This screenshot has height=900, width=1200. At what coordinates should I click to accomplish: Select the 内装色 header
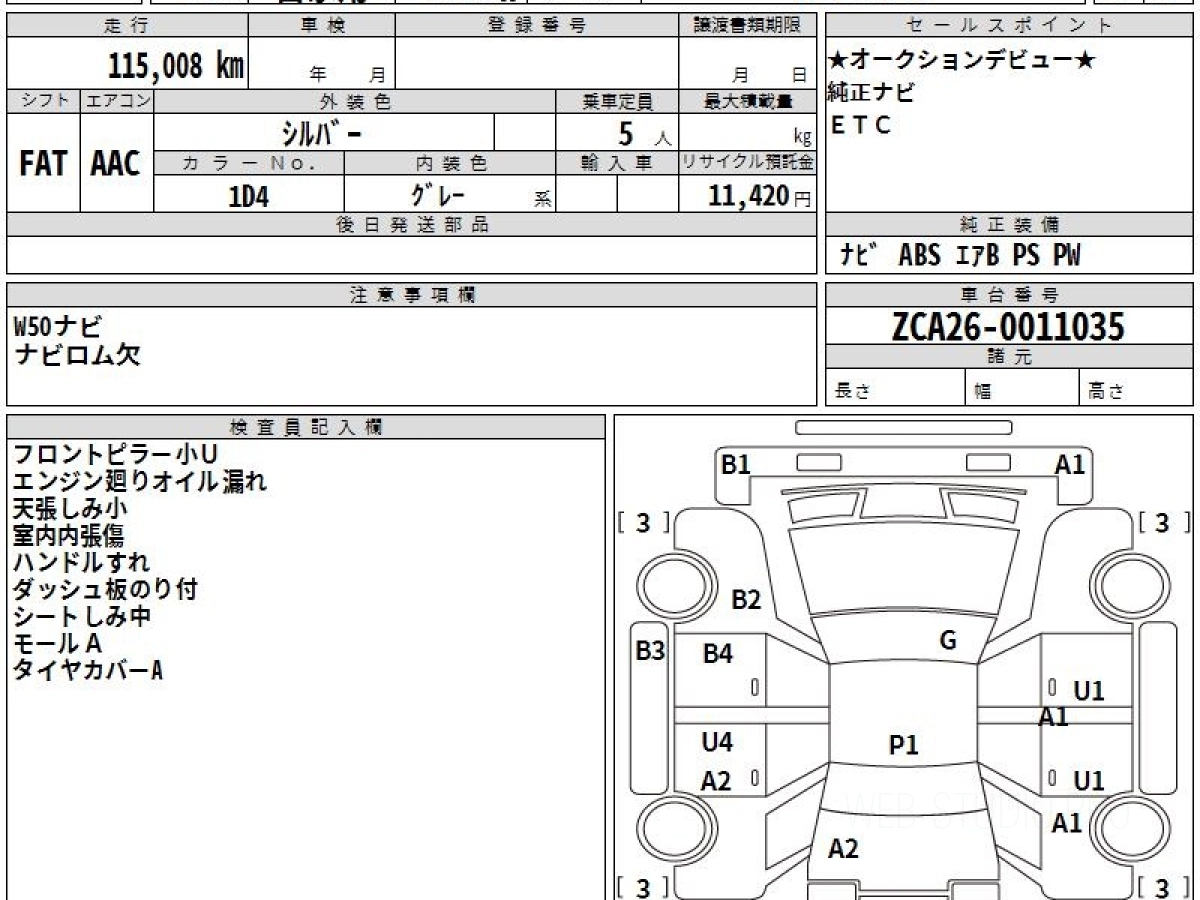click(x=450, y=163)
